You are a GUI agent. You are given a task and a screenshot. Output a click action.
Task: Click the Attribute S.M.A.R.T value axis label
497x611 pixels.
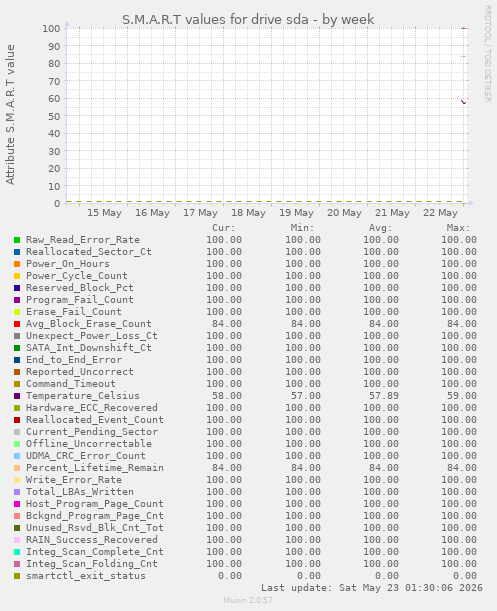tap(10, 114)
